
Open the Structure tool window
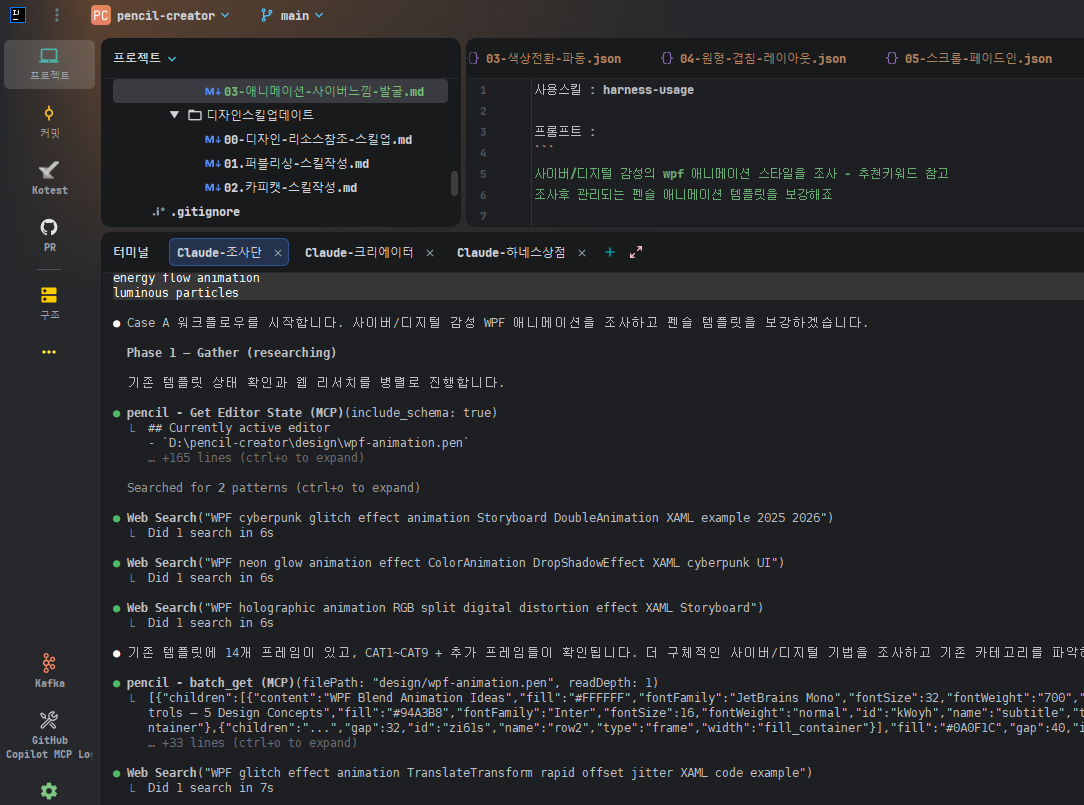click(x=49, y=301)
